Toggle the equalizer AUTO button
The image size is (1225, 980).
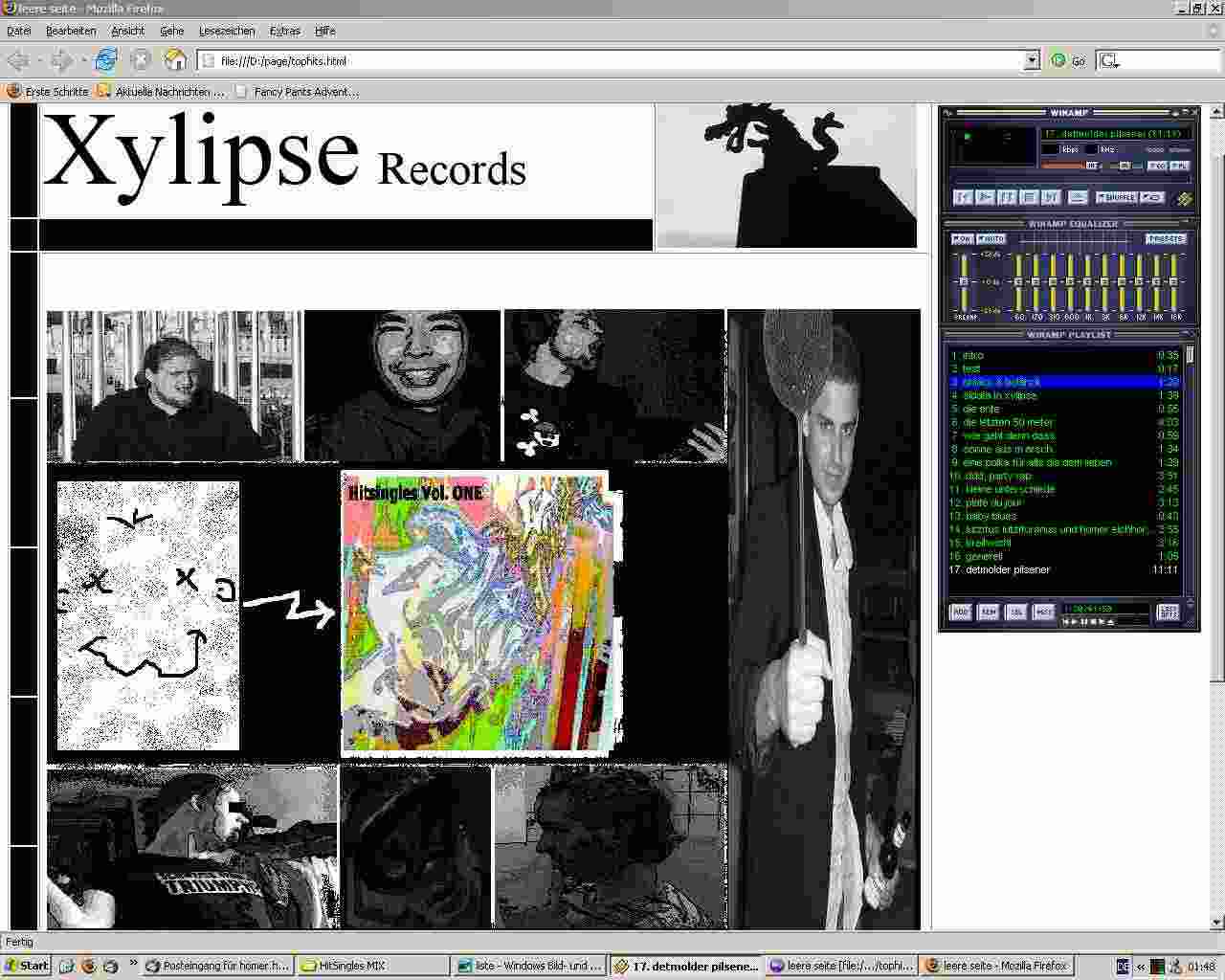click(x=991, y=238)
